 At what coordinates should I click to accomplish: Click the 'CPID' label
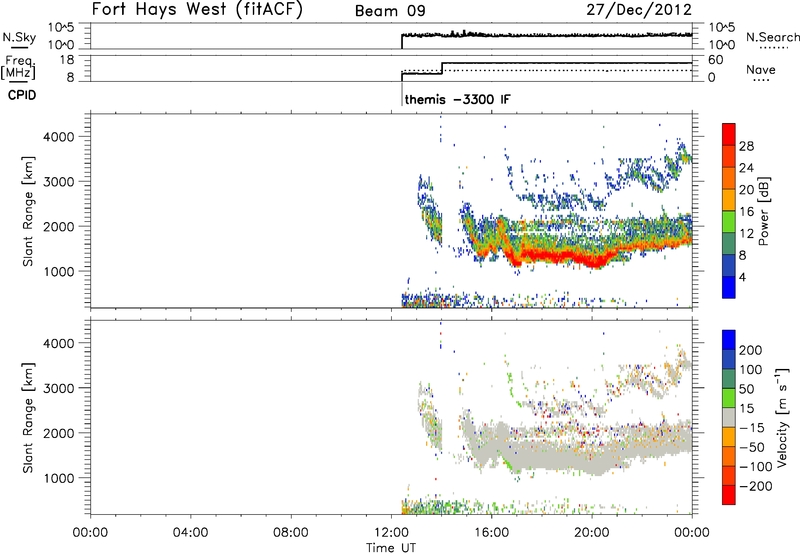[x=22, y=95]
